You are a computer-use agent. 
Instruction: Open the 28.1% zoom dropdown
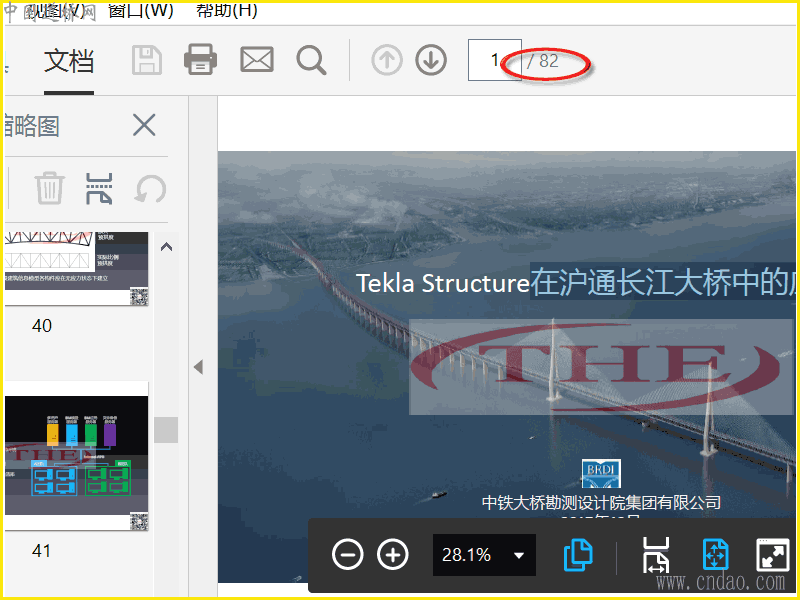click(x=484, y=555)
